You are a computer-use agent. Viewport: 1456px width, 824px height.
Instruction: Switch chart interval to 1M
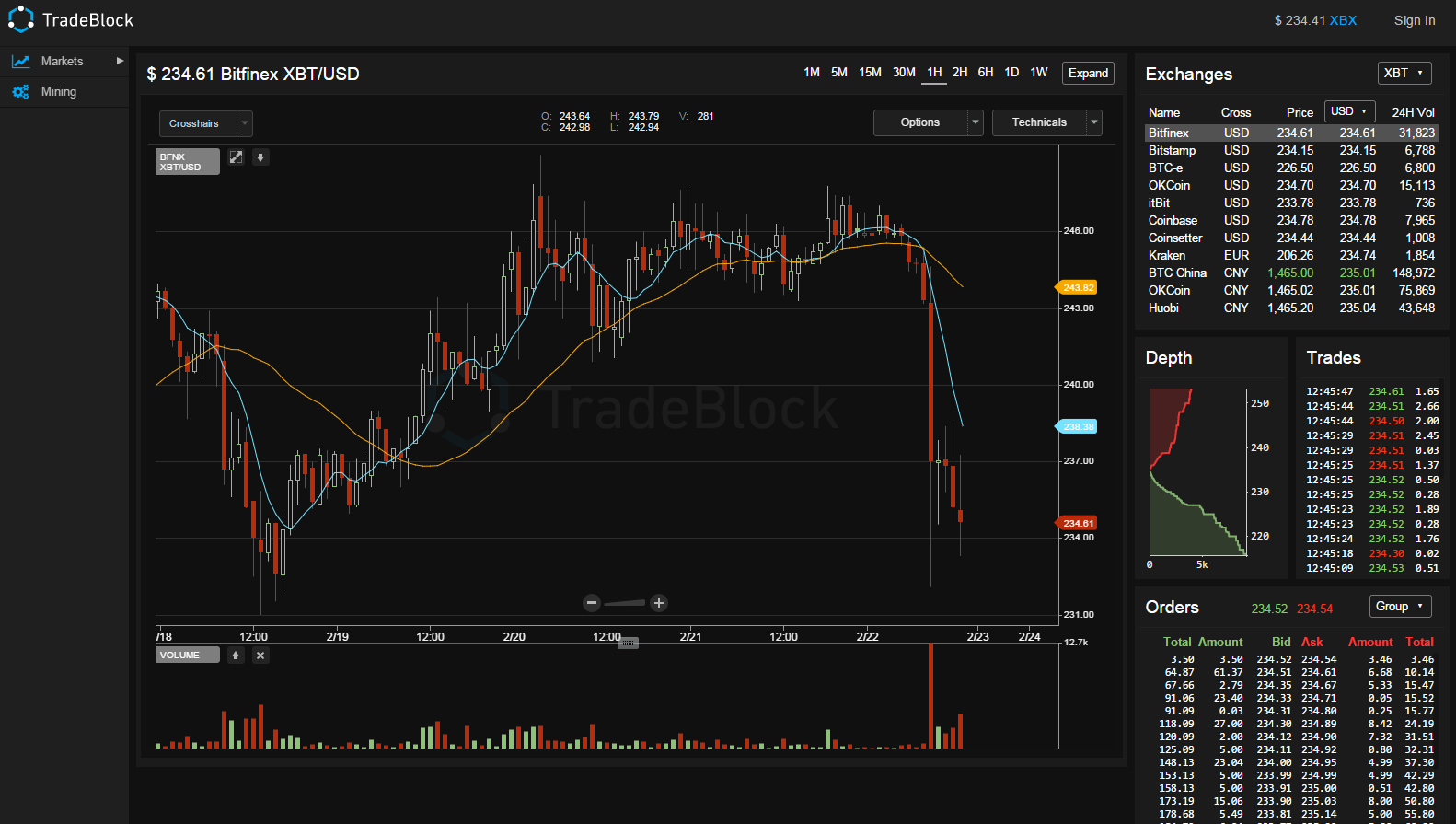(x=811, y=73)
